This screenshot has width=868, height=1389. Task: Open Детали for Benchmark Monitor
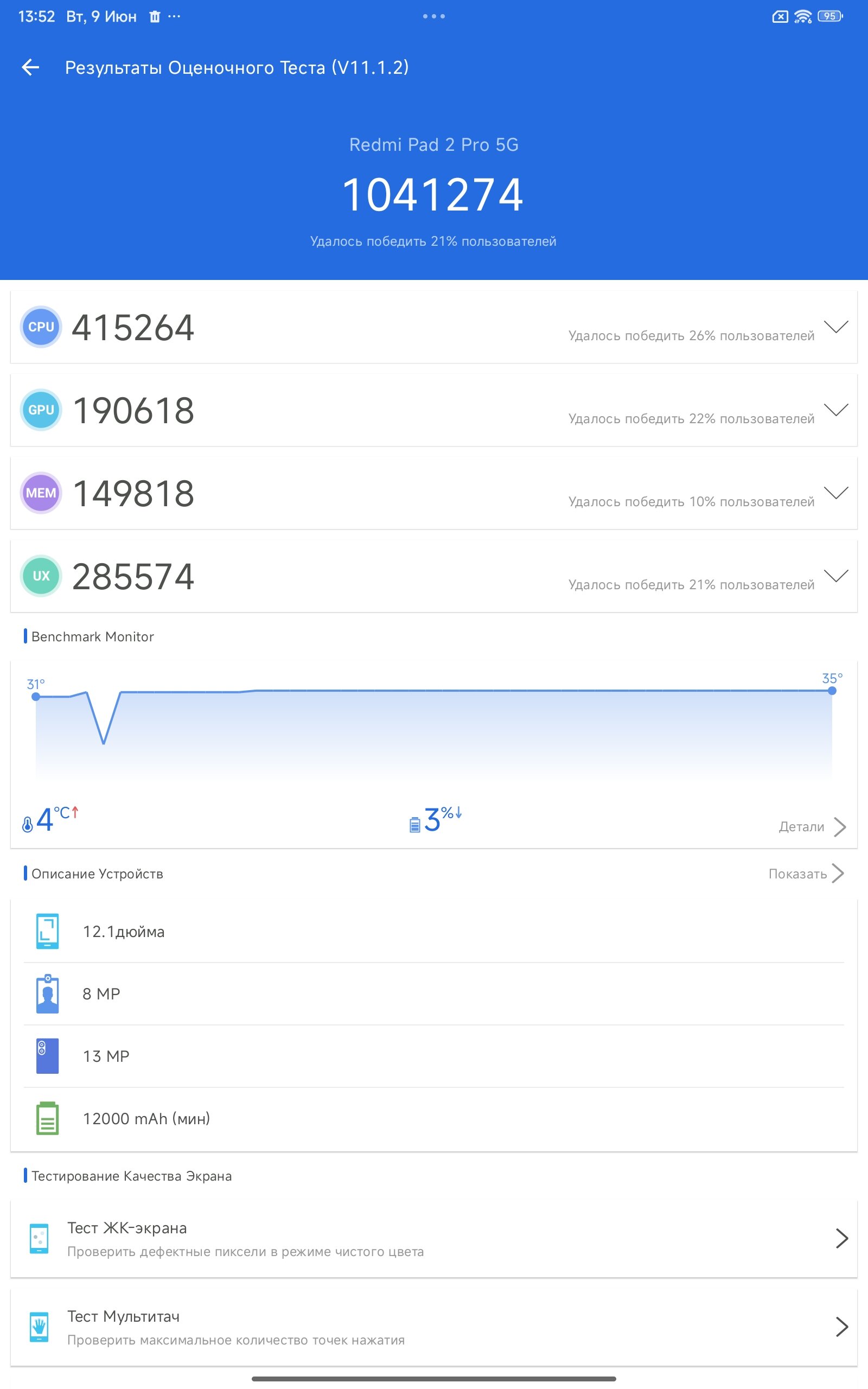click(x=812, y=826)
